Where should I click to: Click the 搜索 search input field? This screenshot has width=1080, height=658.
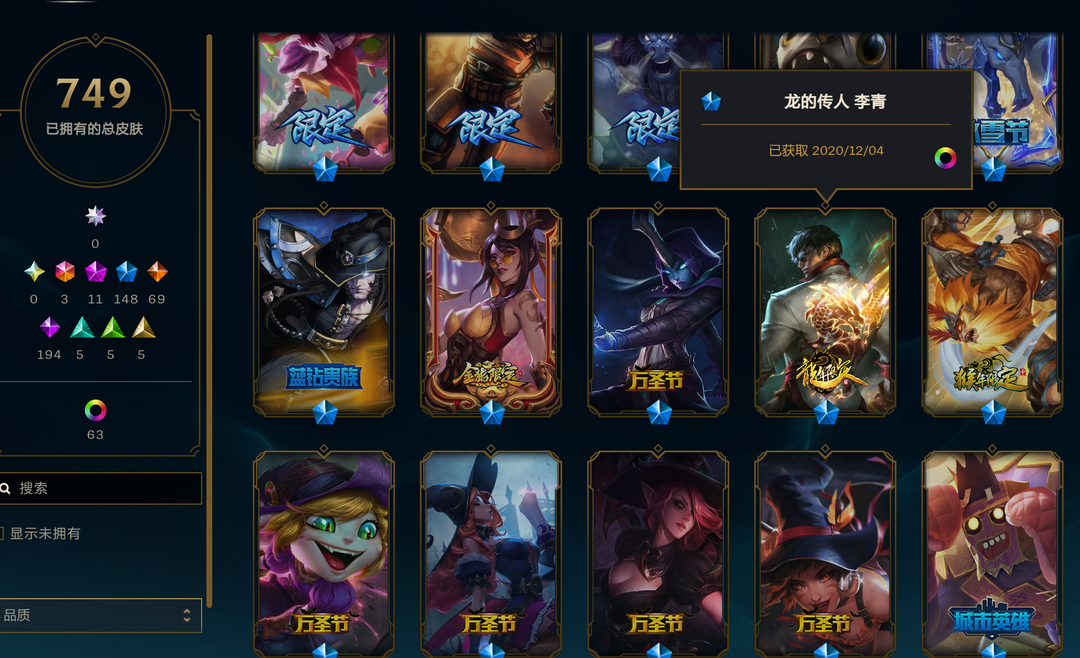[100, 489]
